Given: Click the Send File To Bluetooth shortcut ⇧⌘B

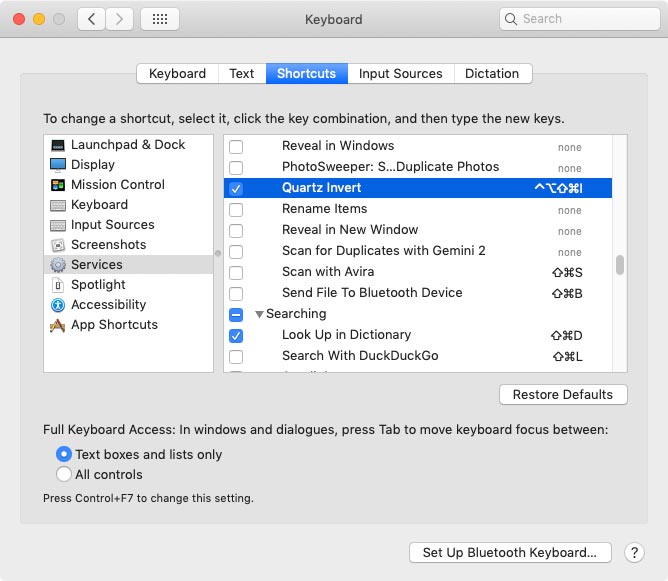Looking at the screenshot, I should [x=567, y=293].
